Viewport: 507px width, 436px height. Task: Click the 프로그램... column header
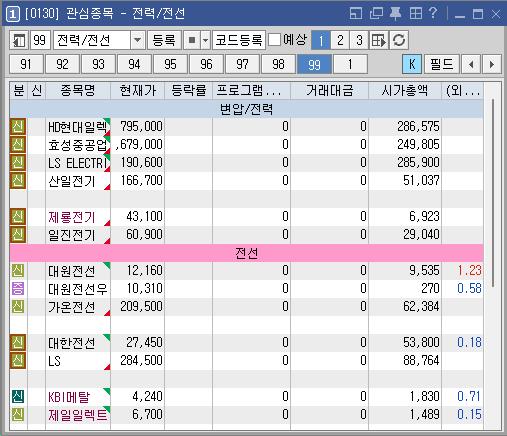point(251,91)
